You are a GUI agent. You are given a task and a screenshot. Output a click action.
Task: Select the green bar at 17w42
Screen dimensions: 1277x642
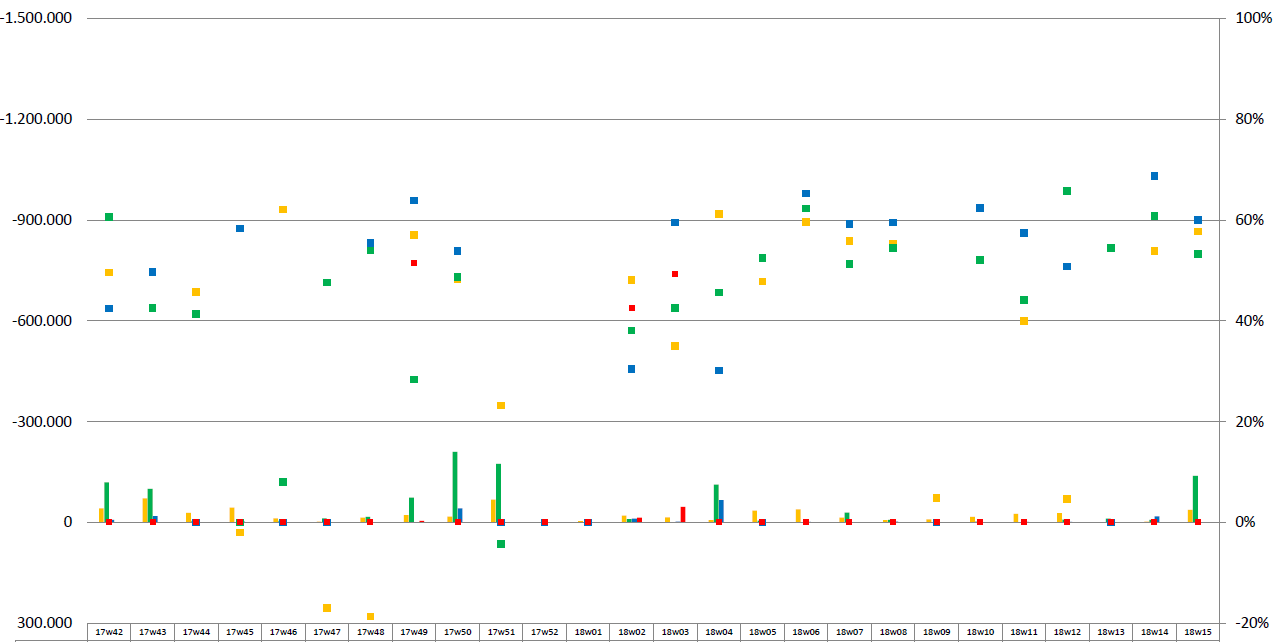(x=107, y=502)
